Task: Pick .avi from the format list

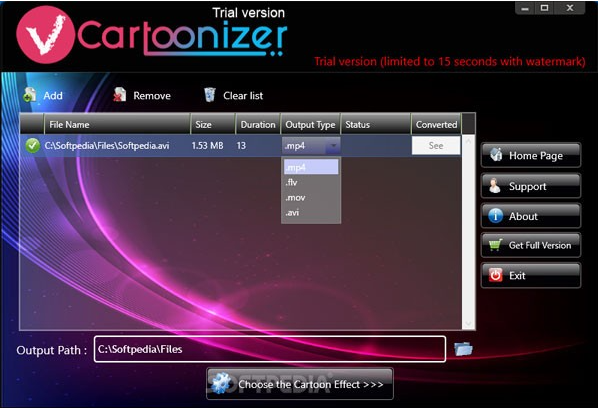Action: (311, 212)
